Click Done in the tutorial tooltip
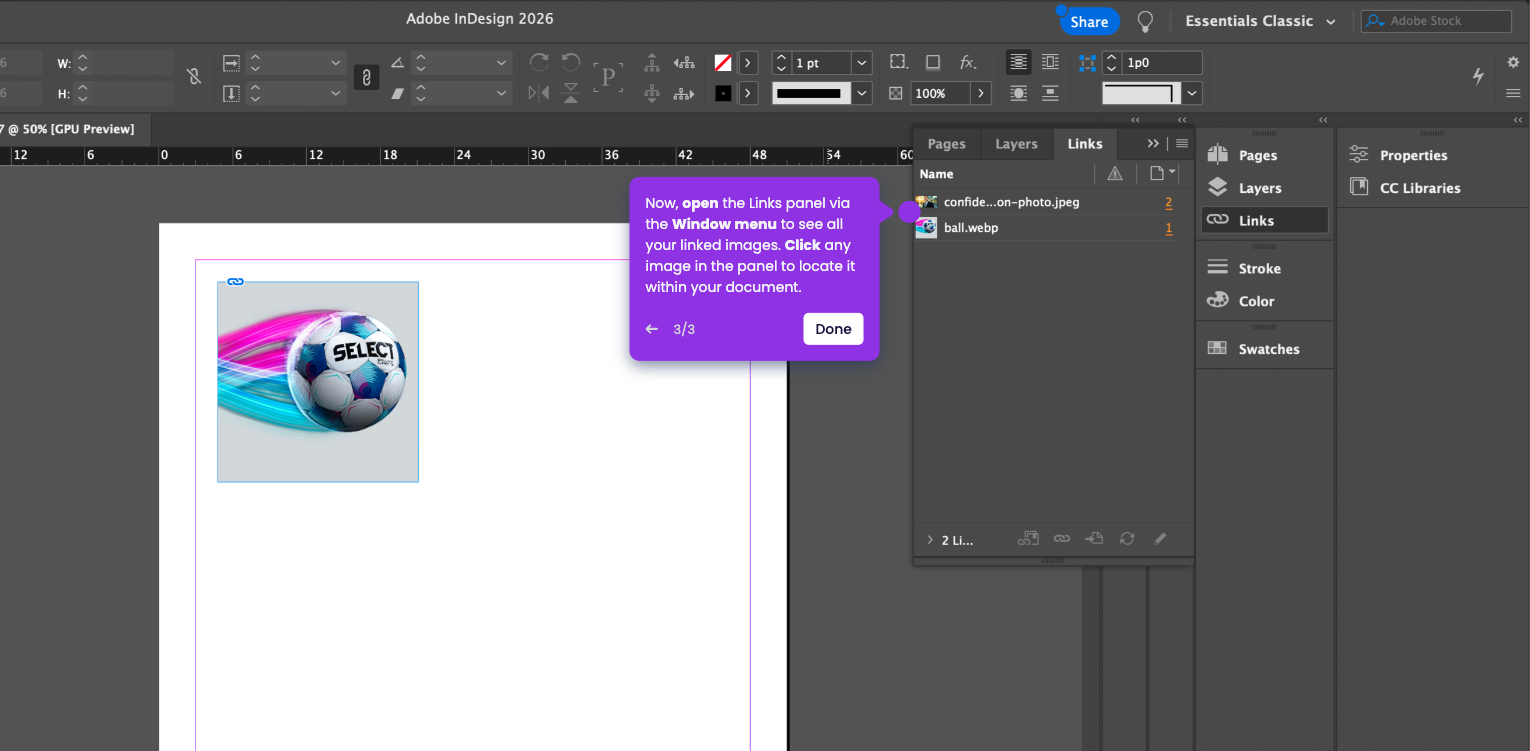Viewport: 1530px width, 751px height. coord(832,329)
